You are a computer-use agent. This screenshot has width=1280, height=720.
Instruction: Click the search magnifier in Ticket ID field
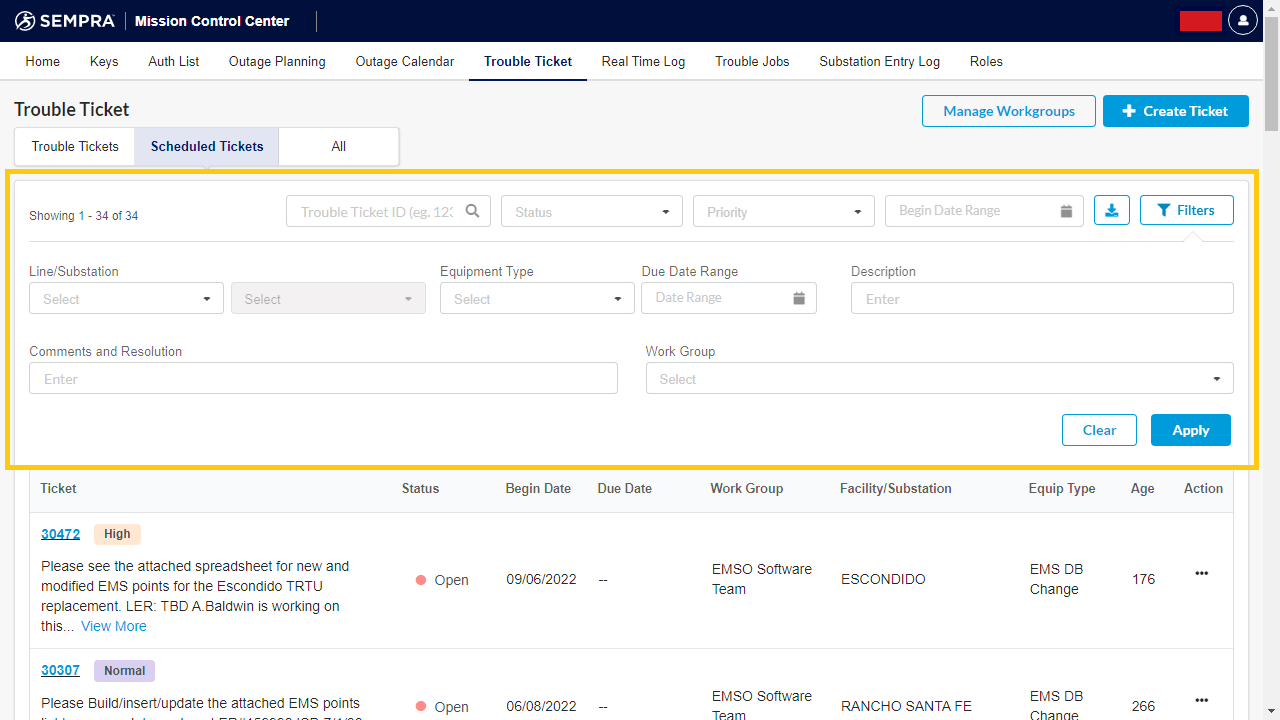pos(472,211)
